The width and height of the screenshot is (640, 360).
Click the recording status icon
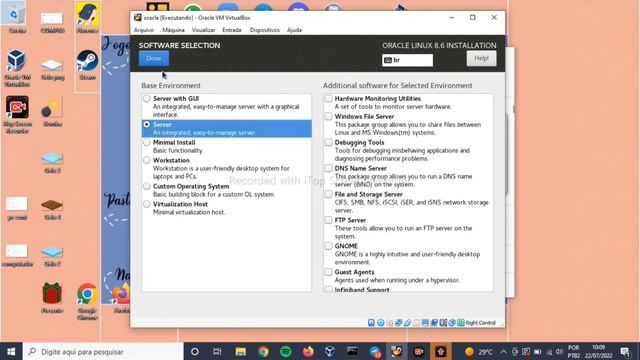coord(434,323)
